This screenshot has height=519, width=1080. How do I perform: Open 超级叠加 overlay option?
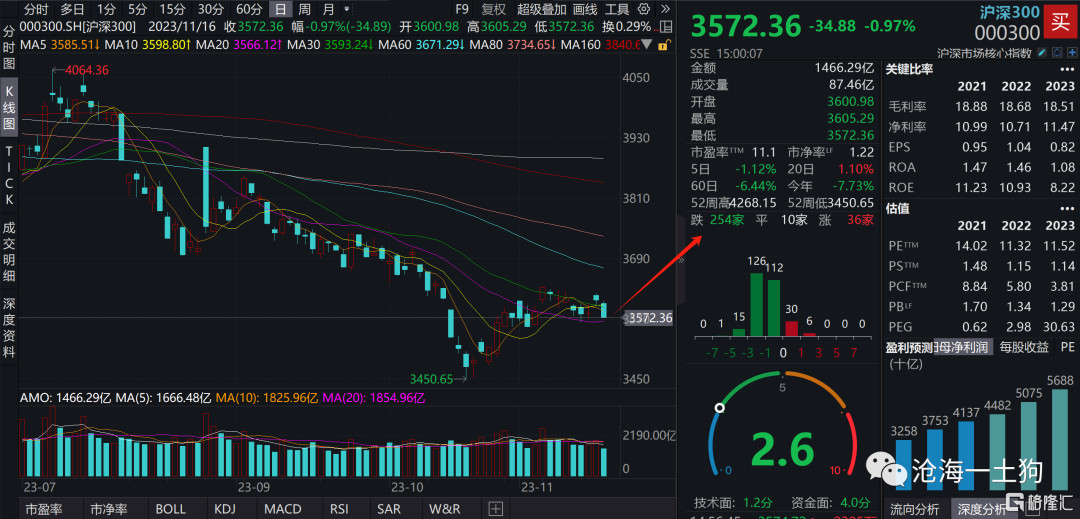(542, 9)
